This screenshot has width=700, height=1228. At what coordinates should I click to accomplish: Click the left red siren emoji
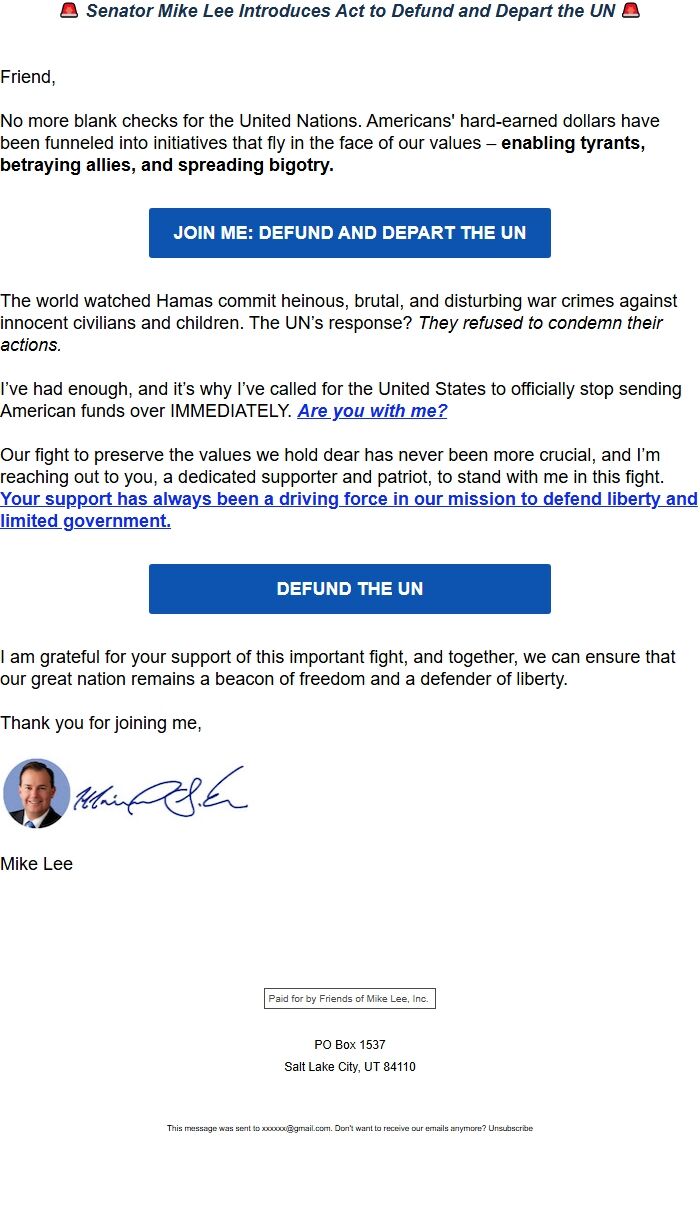tap(69, 11)
